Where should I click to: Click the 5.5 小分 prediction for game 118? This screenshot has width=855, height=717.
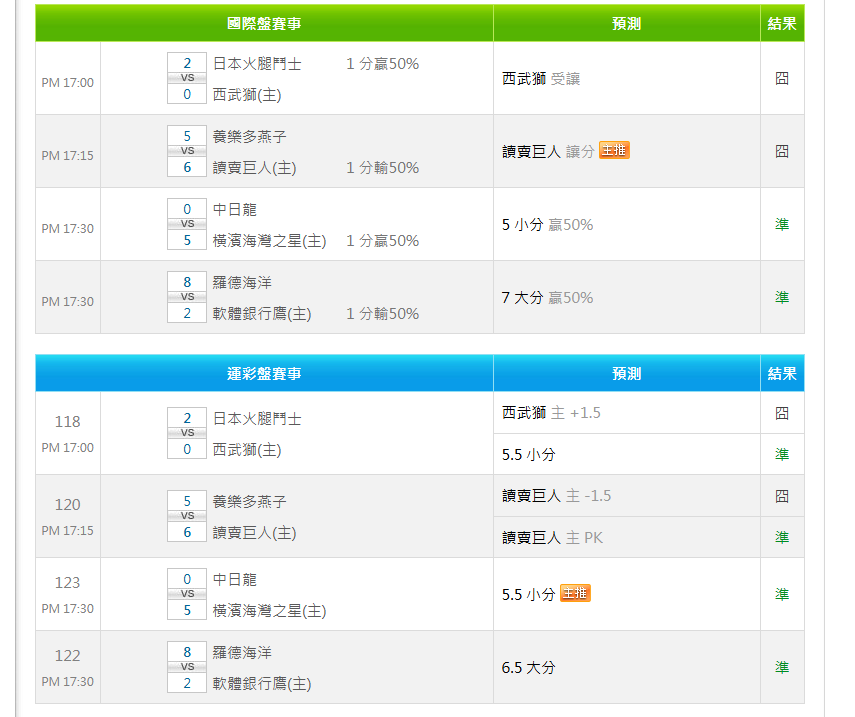[x=528, y=454]
